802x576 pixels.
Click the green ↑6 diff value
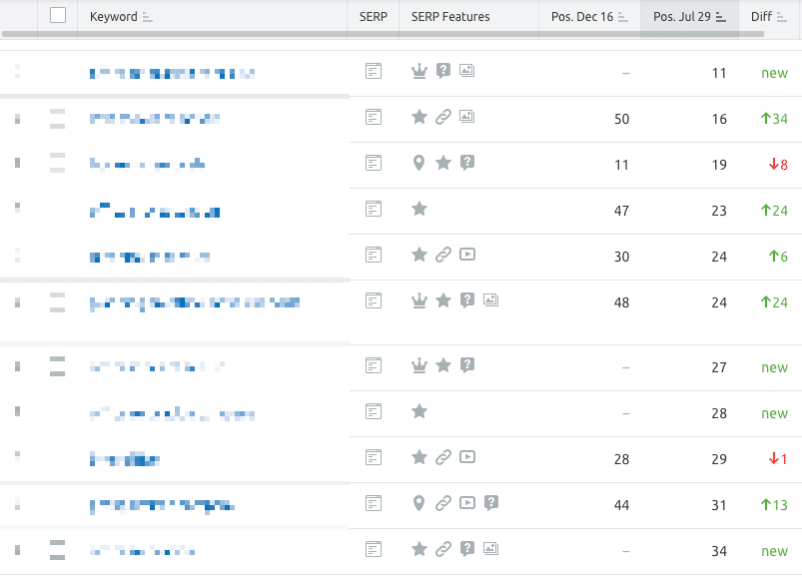(778, 257)
